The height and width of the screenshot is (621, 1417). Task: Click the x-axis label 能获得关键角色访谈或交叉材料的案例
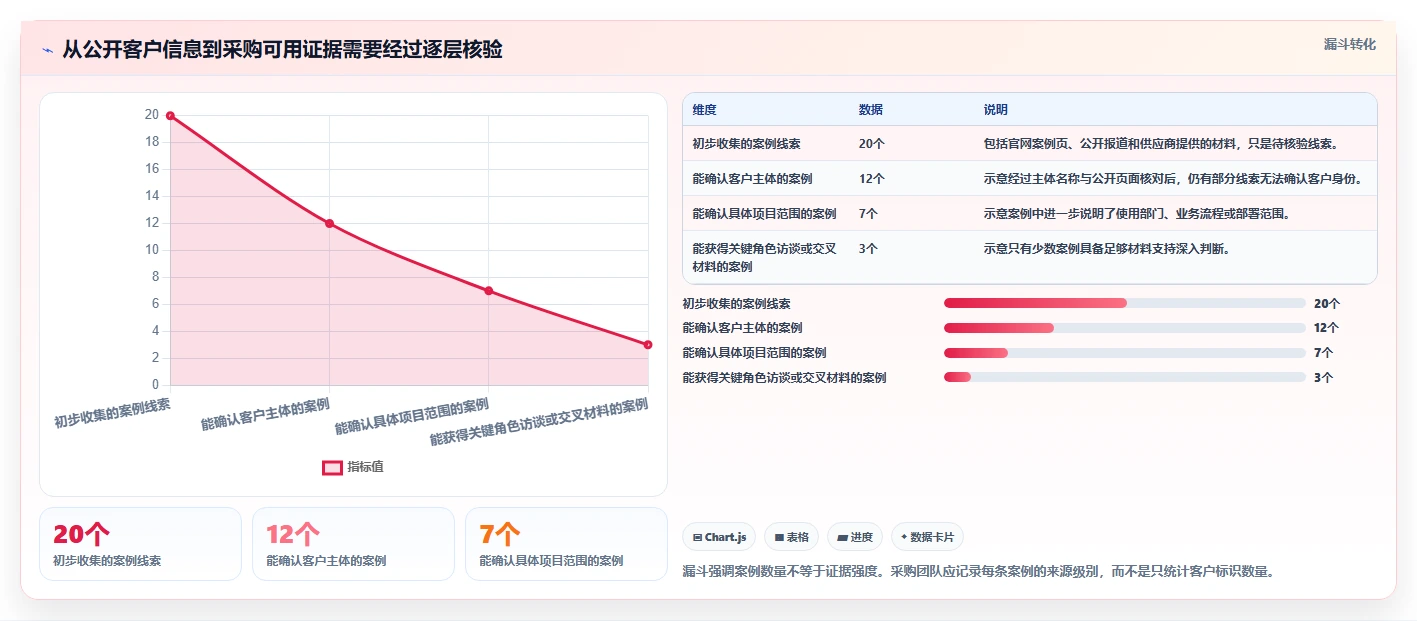(540, 421)
